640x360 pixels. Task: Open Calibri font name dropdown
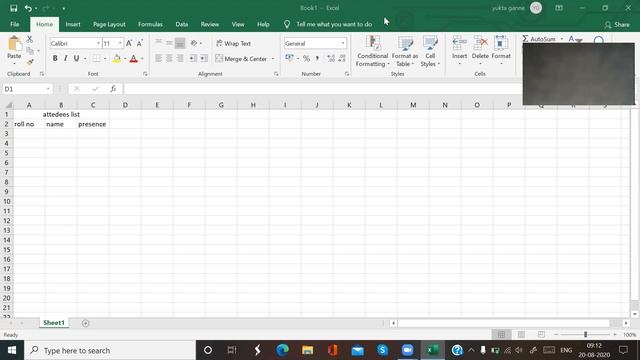[x=98, y=43]
